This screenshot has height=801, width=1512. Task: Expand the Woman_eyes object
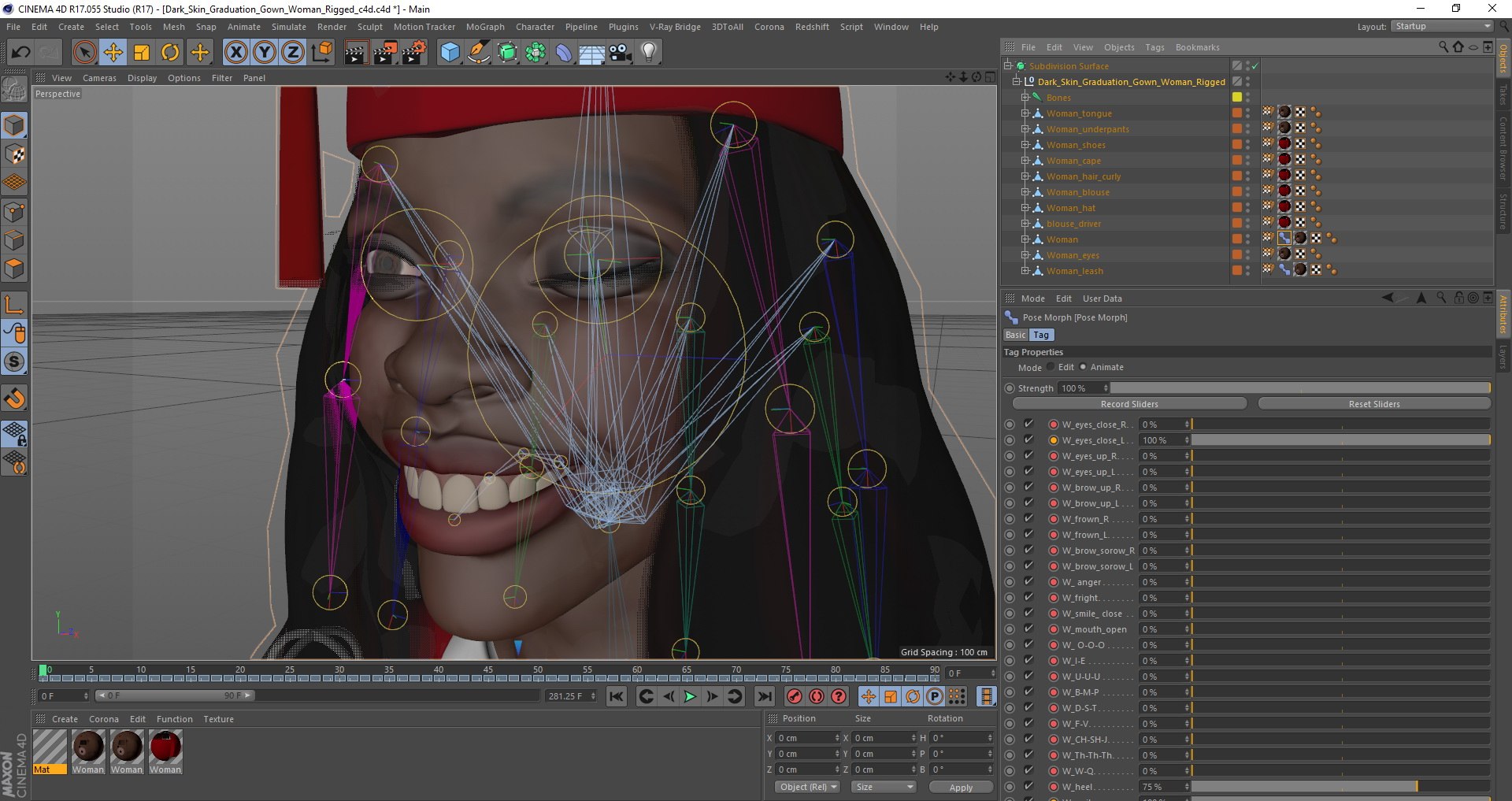1025,255
